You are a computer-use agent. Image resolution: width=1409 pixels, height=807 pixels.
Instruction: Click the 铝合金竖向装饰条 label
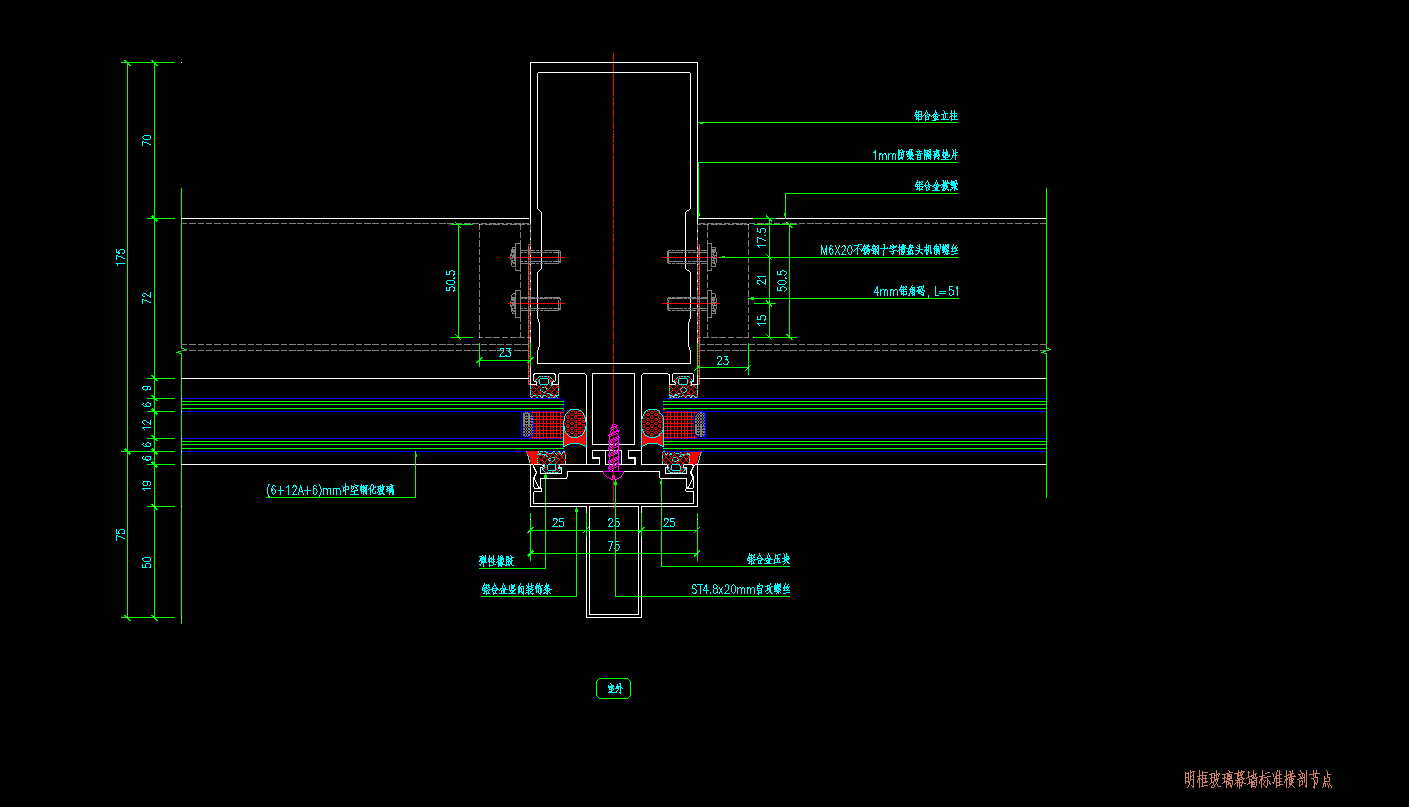coord(516,590)
